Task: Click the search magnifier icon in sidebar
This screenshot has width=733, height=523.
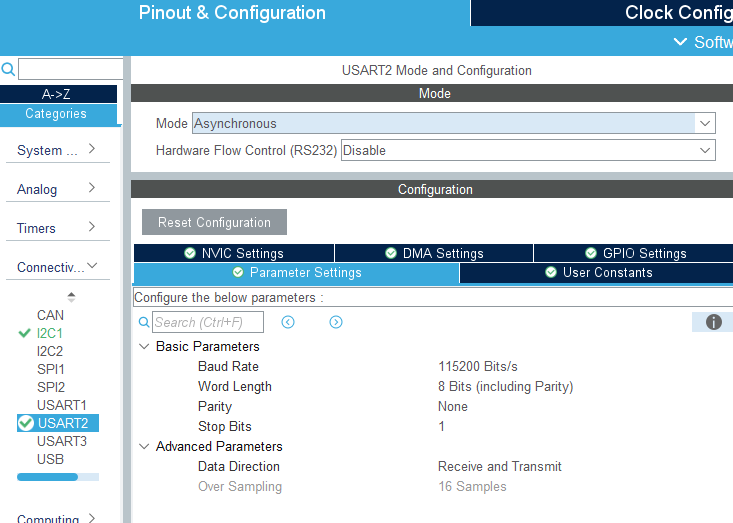Action: pyautogui.click(x=8, y=69)
